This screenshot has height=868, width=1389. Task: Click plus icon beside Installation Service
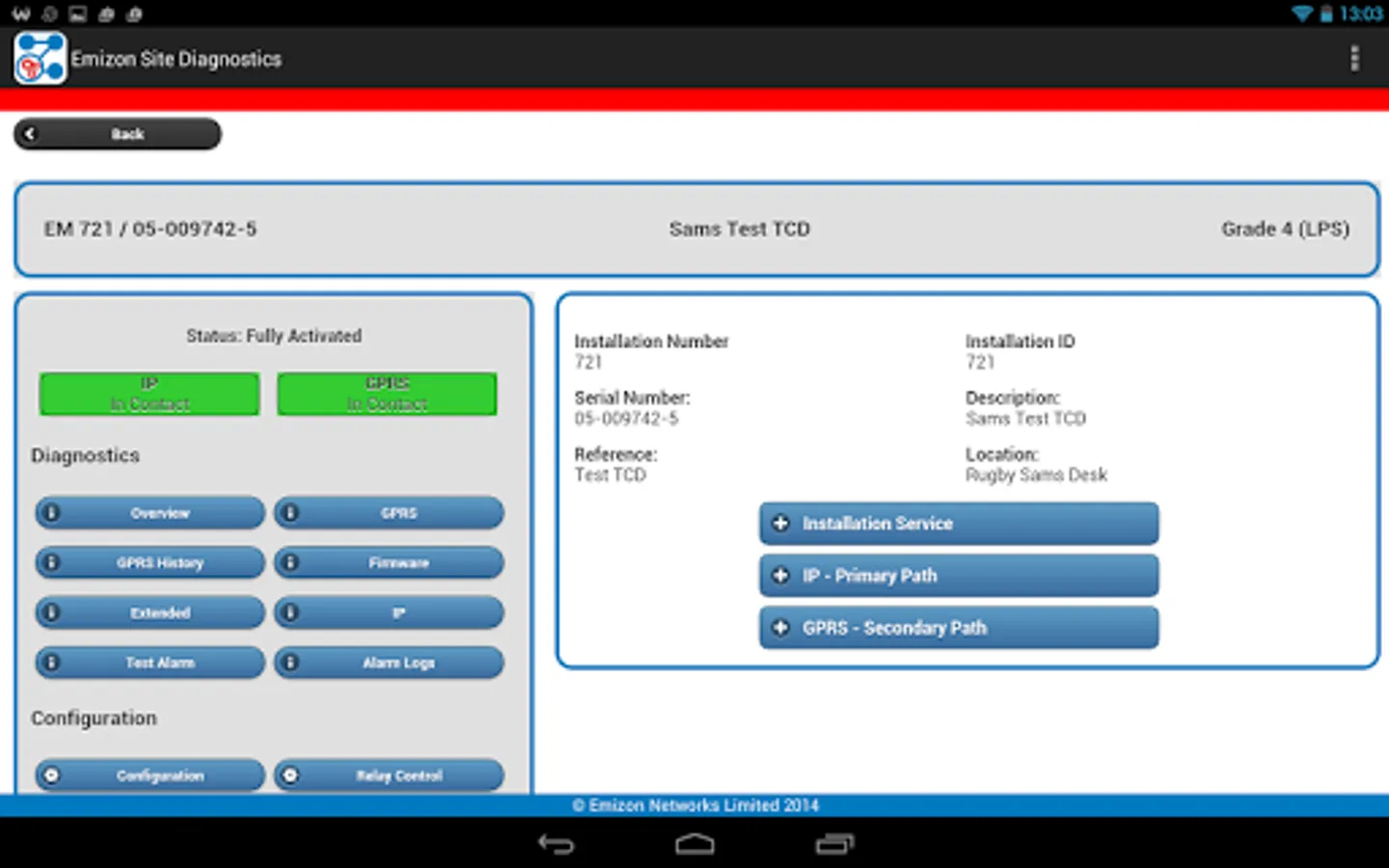(781, 524)
